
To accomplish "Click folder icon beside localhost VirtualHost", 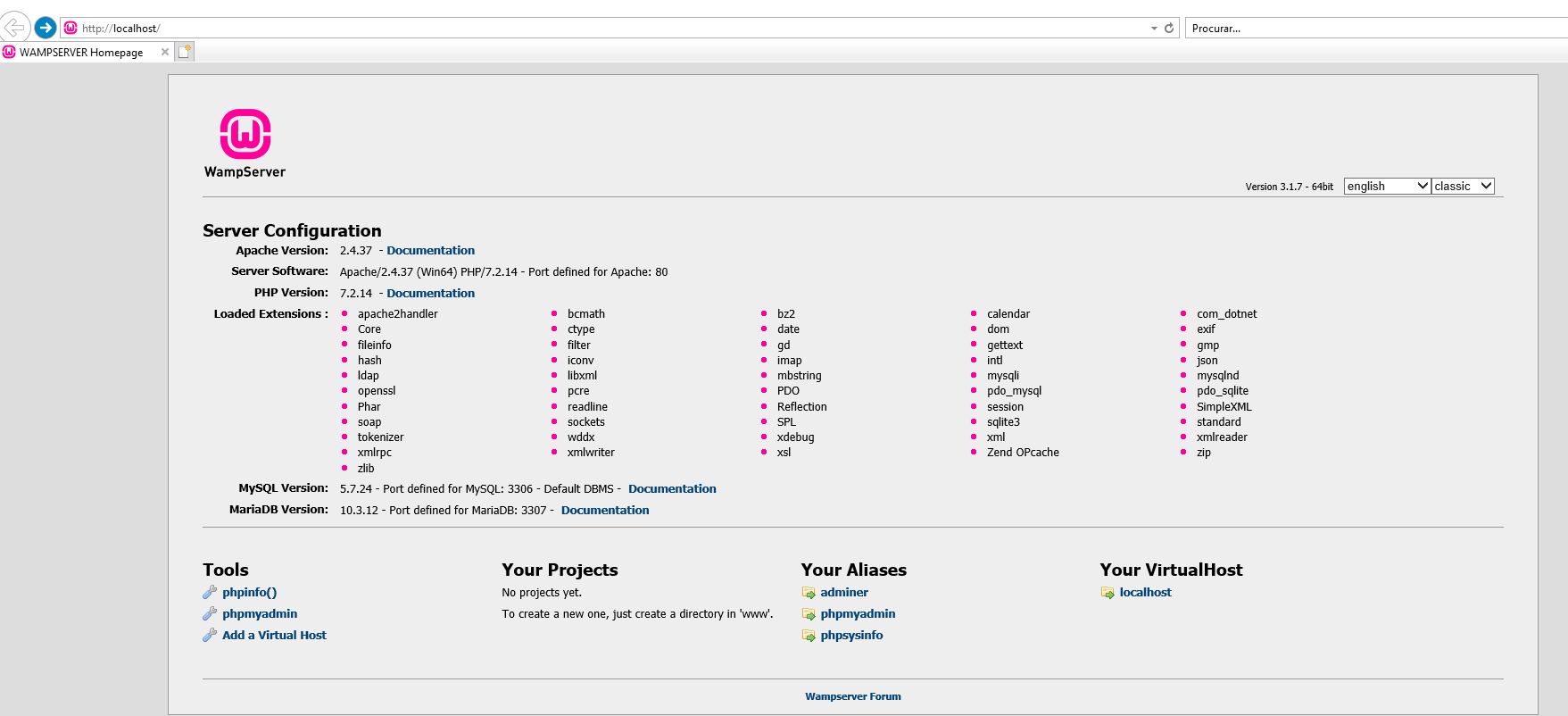I will coord(1108,593).
